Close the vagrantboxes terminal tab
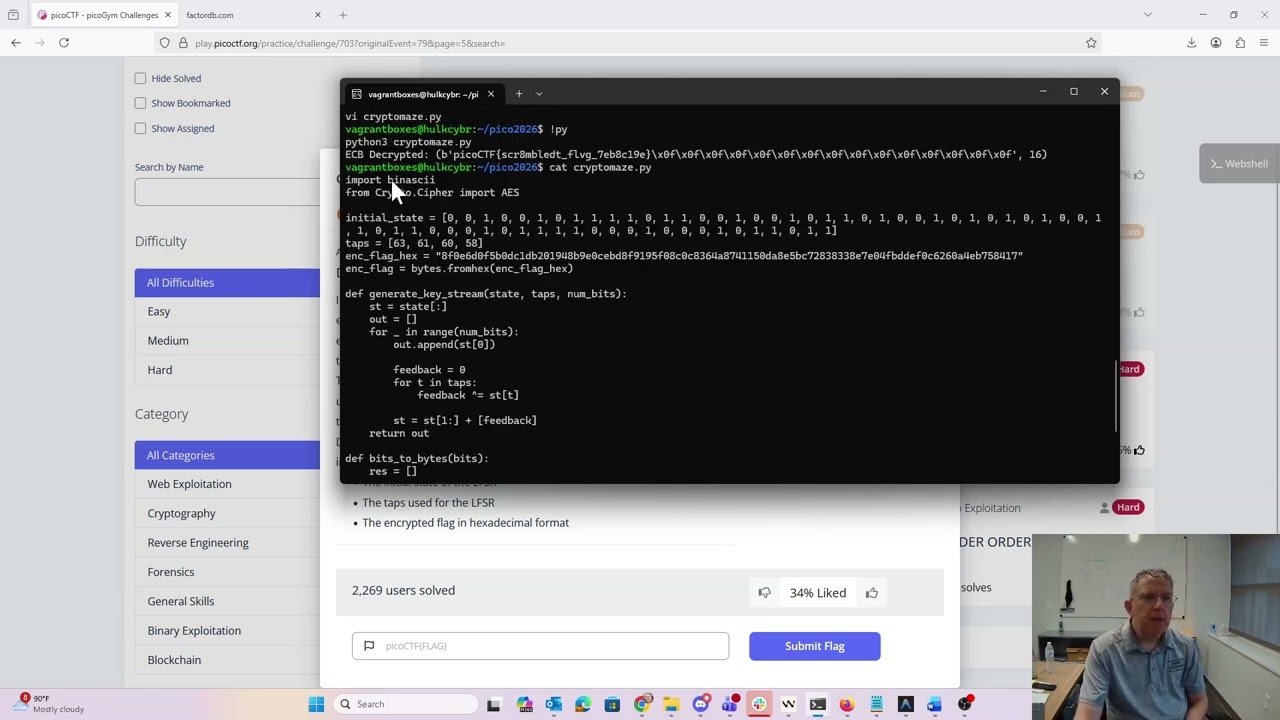This screenshot has height=720, width=1280. click(490, 94)
